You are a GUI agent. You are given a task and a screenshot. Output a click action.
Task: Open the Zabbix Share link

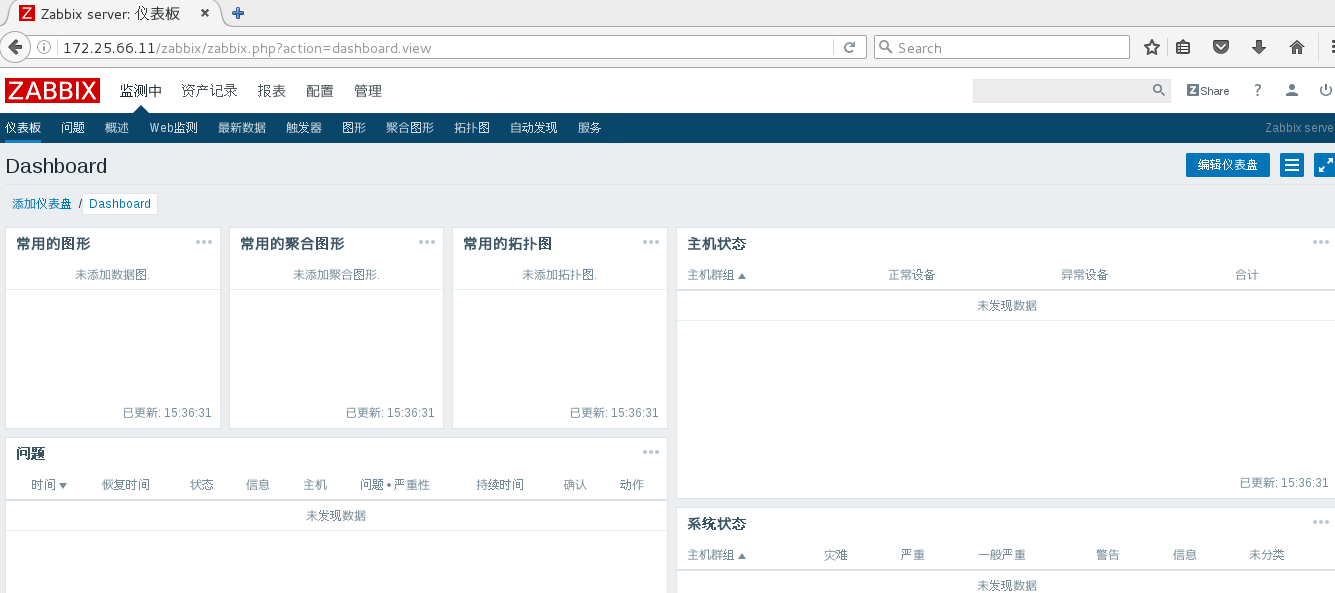(1208, 91)
